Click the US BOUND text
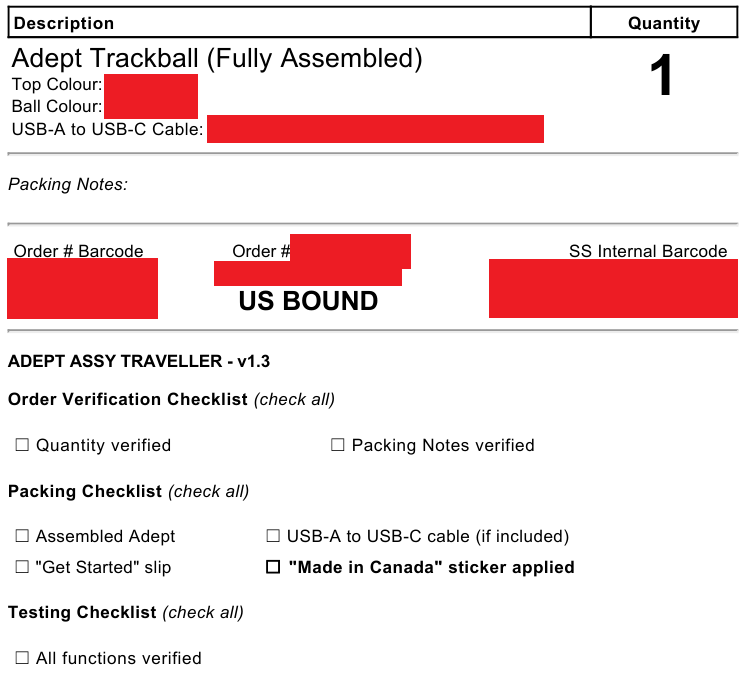 point(308,301)
